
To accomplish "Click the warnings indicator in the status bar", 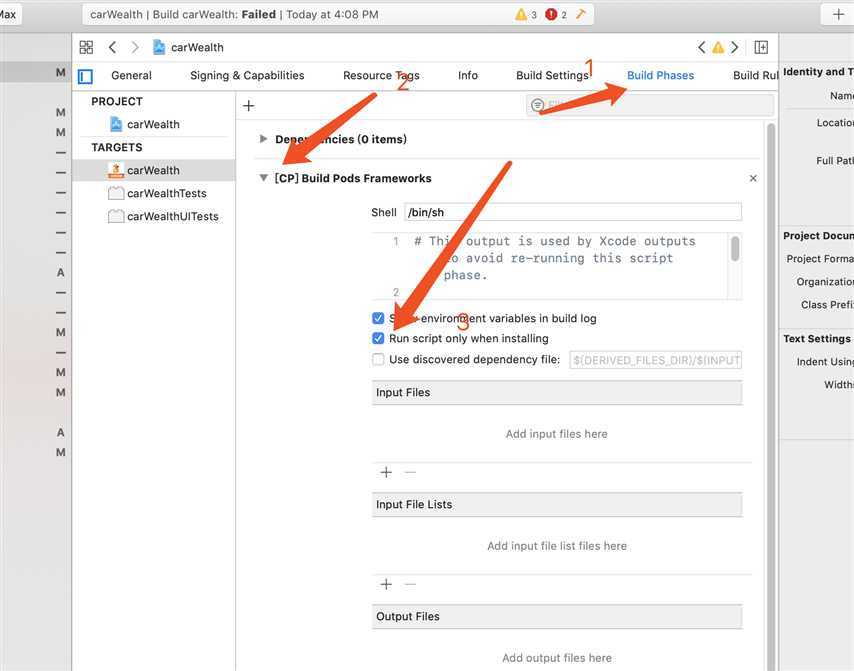I will [526, 14].
